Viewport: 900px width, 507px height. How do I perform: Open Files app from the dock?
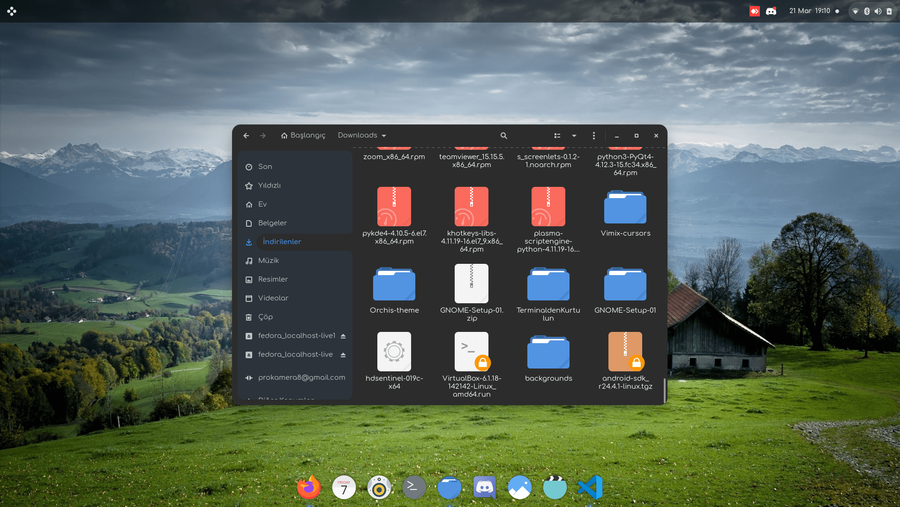[449, 487]
